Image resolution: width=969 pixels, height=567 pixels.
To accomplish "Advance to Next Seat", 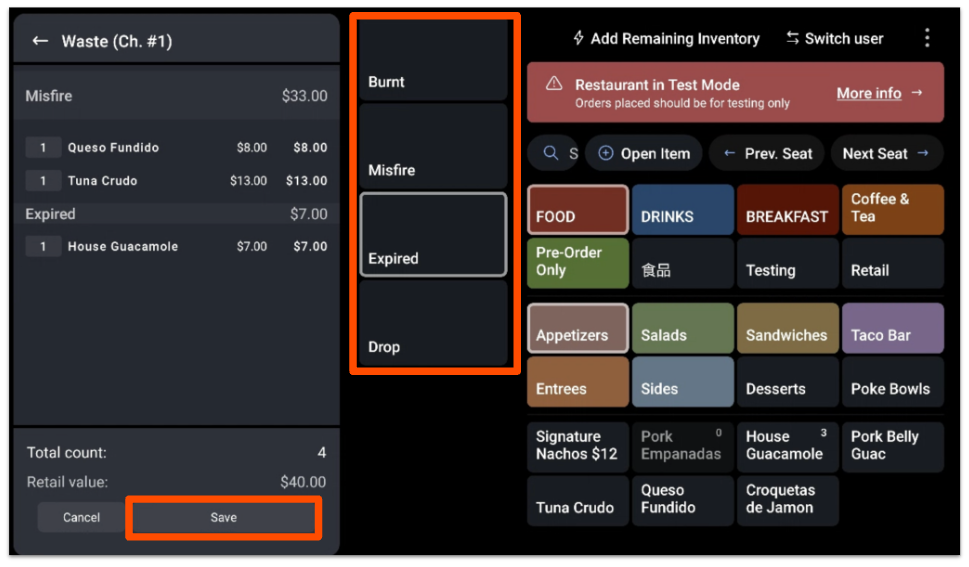I will [885, 153].
